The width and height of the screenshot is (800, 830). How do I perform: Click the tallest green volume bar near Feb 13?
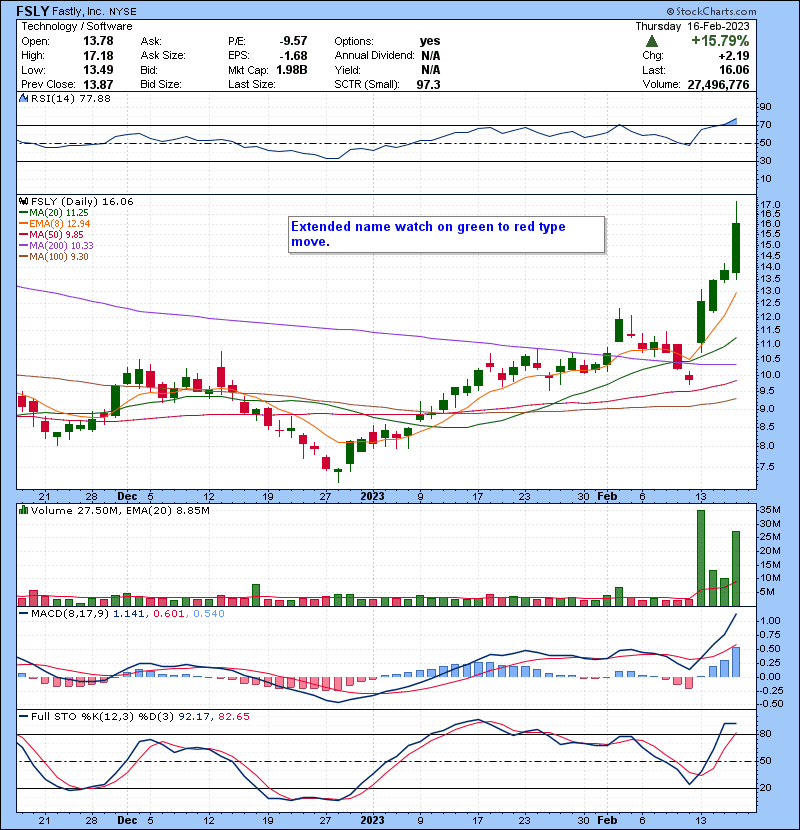click(x=701, y=558)
